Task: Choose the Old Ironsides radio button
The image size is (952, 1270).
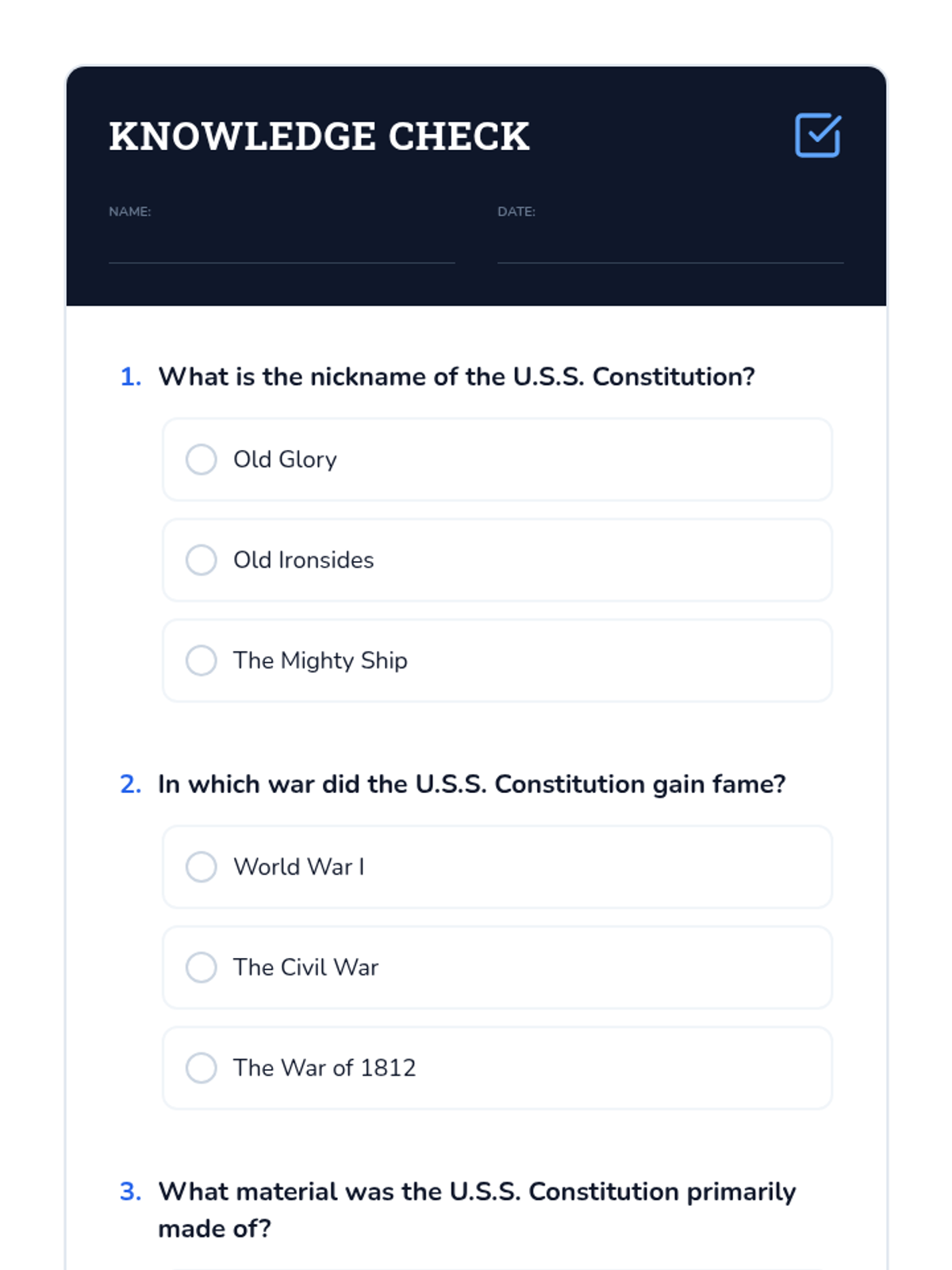Action: (202, 560)
